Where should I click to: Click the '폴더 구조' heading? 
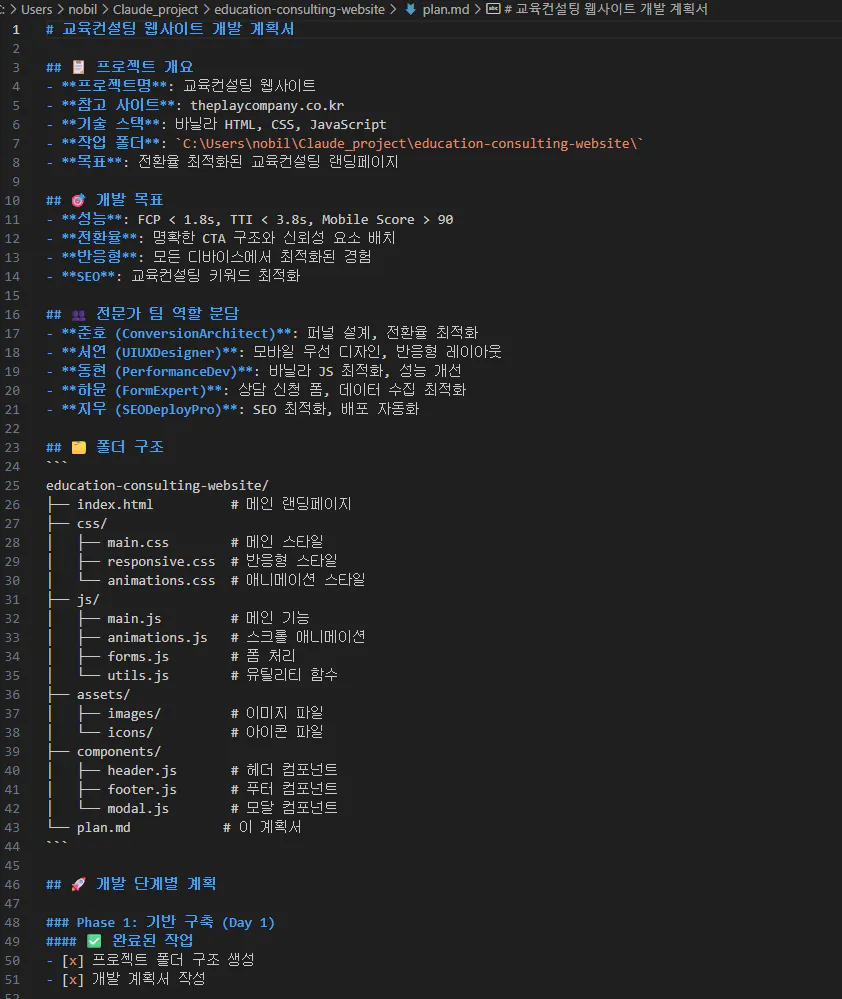pyautogui.click(x=129, y=447)
